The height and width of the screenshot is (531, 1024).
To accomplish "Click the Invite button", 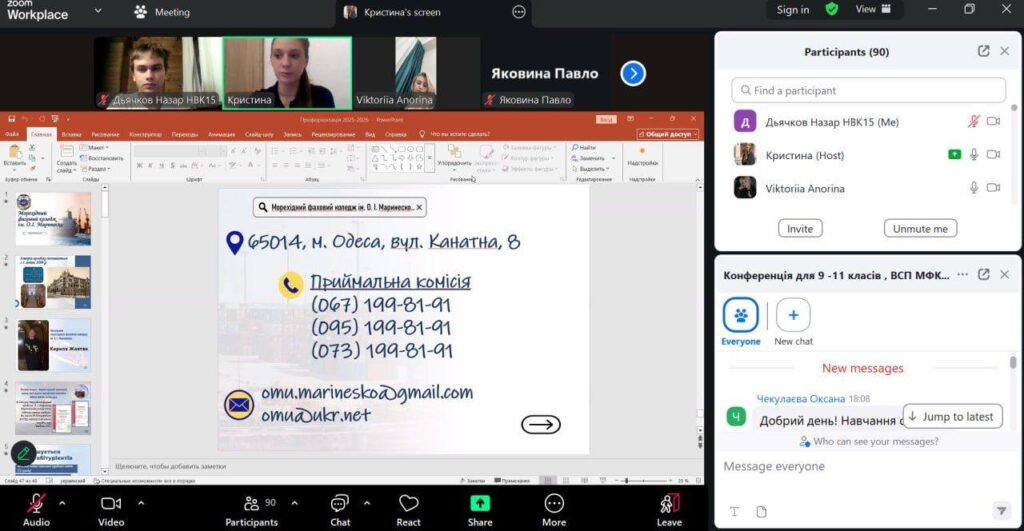I will pyautogui.click(x=800, y=228).
